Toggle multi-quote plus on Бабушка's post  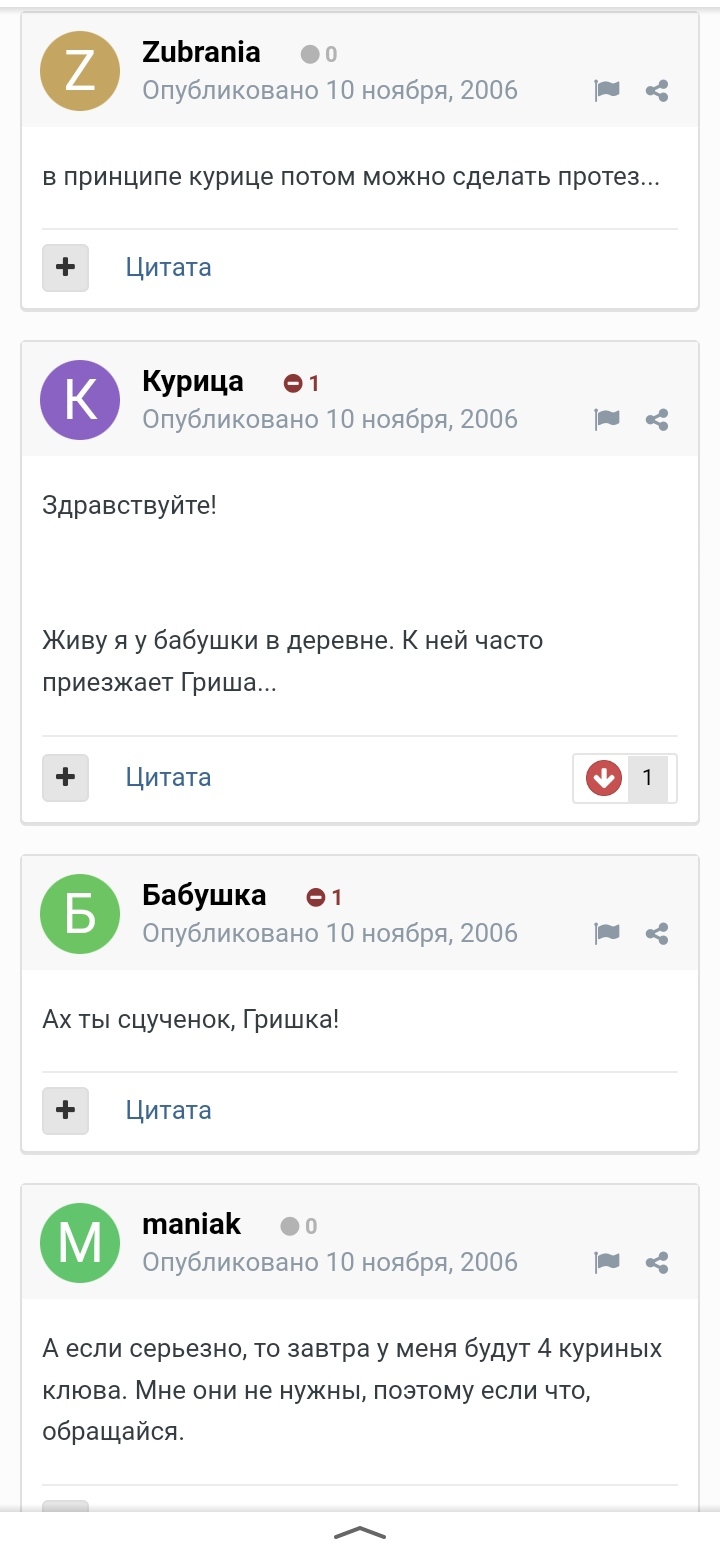pyautogui.click(x=65, y=1110)
